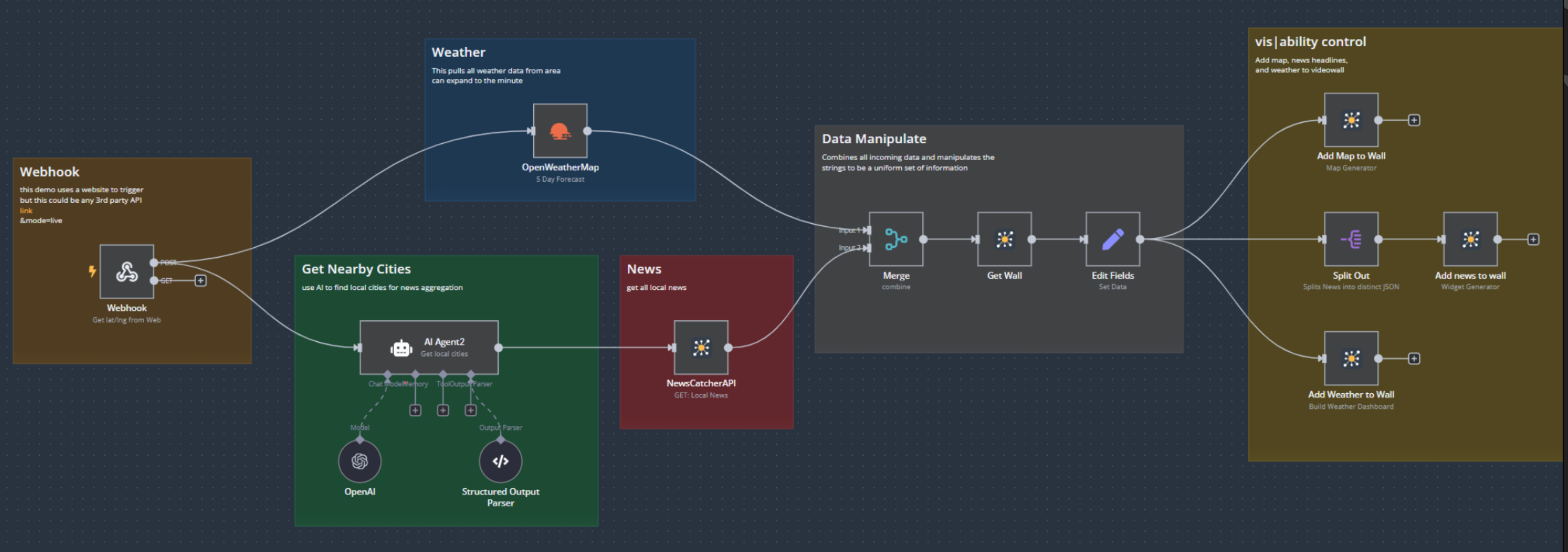Add node after Add Map to Wall
This screenshot has height=552, width=1568.
coord(1414,120)
